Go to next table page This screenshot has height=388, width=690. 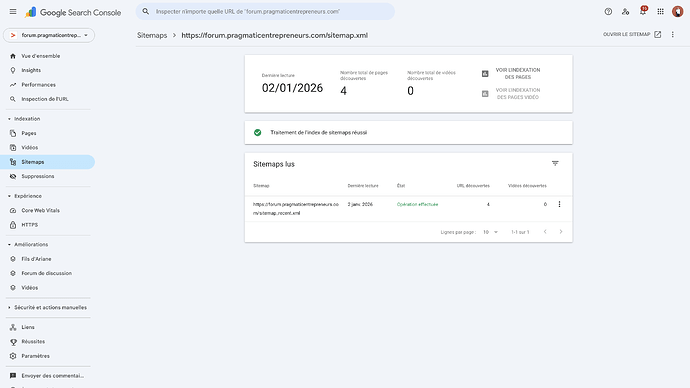coord(561,232)
